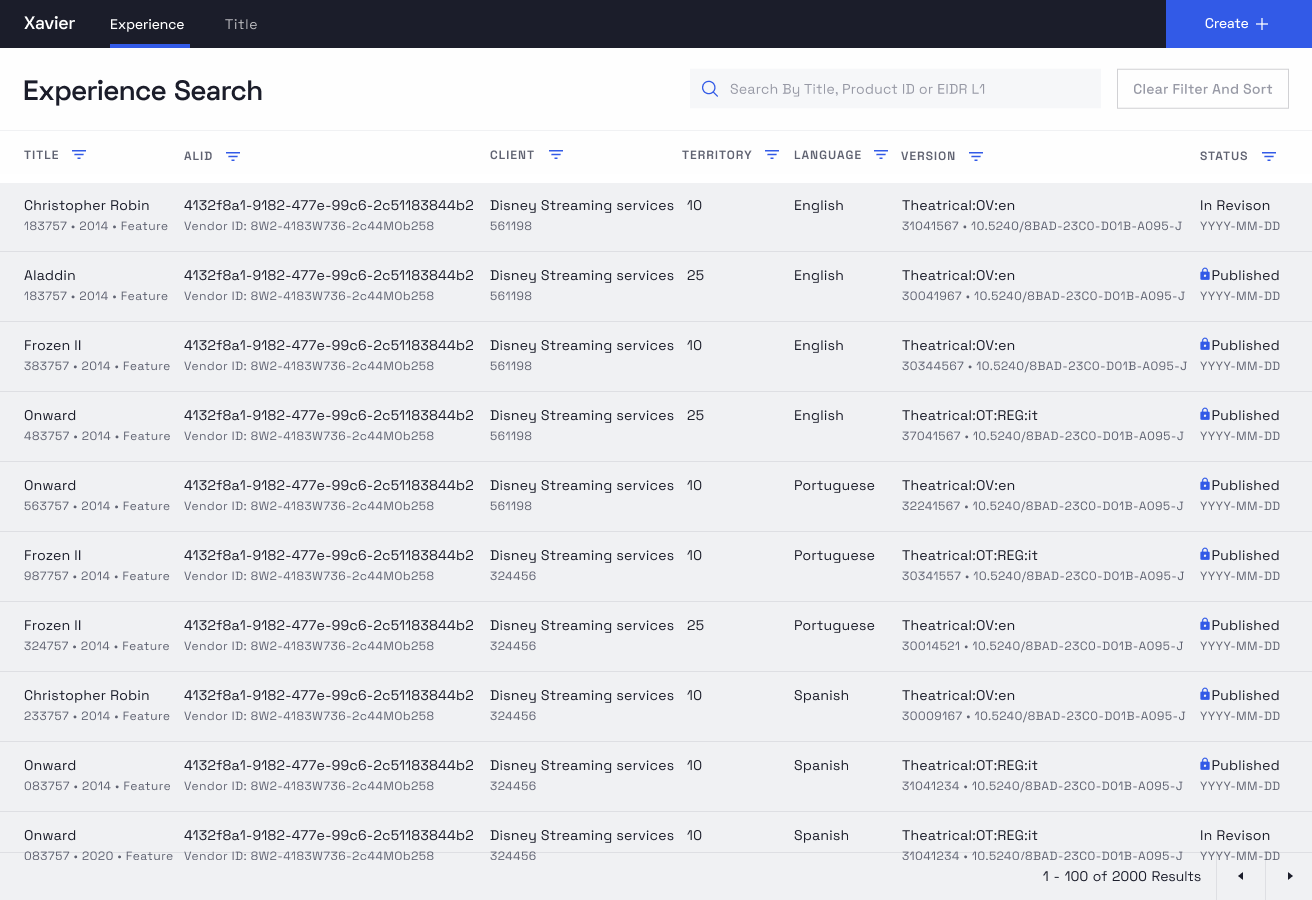Click Clear Filter And Sort button
The height and width of the screenshot is (900, 1312).
tap(1203, 89)
